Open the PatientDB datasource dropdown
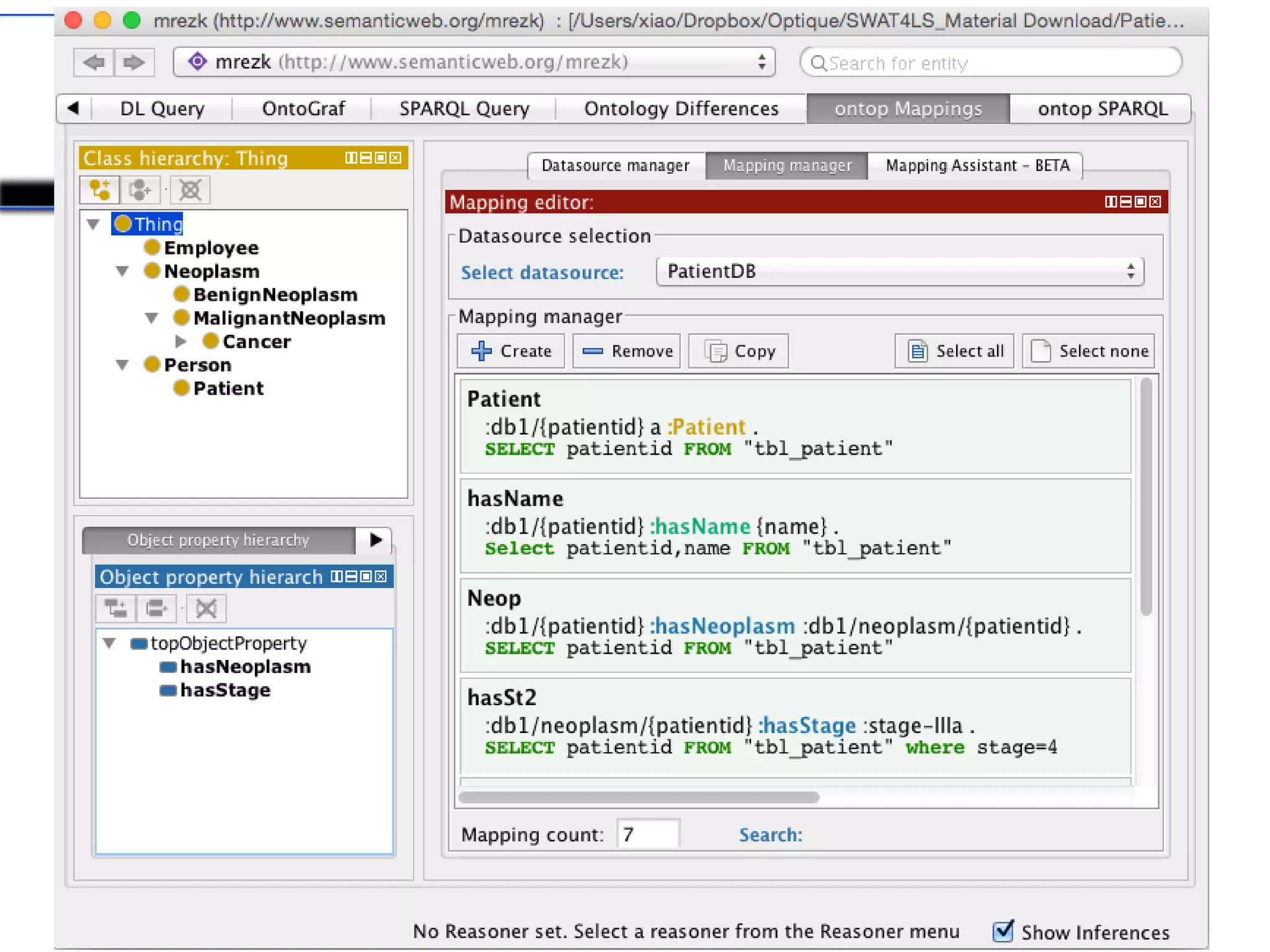This screenshot has width=1270, height=952. [x=899, y=272]
